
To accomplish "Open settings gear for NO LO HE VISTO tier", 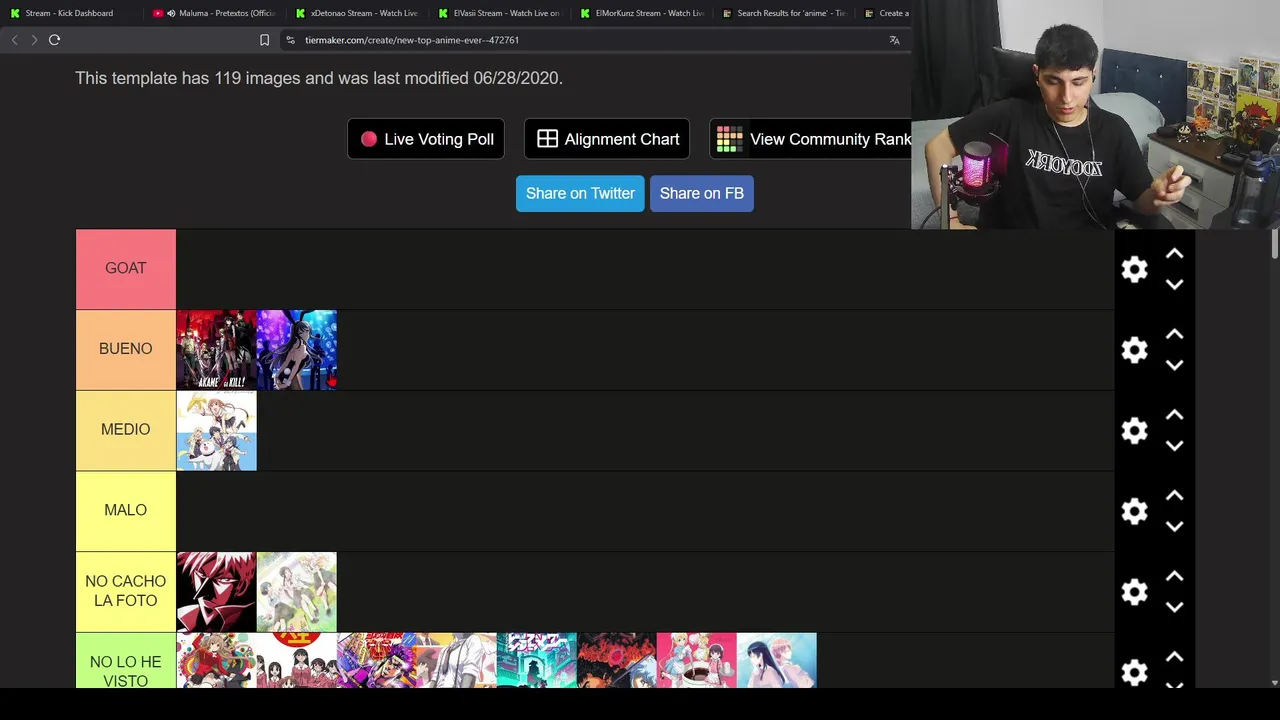I will click(x=1134, y=673).
